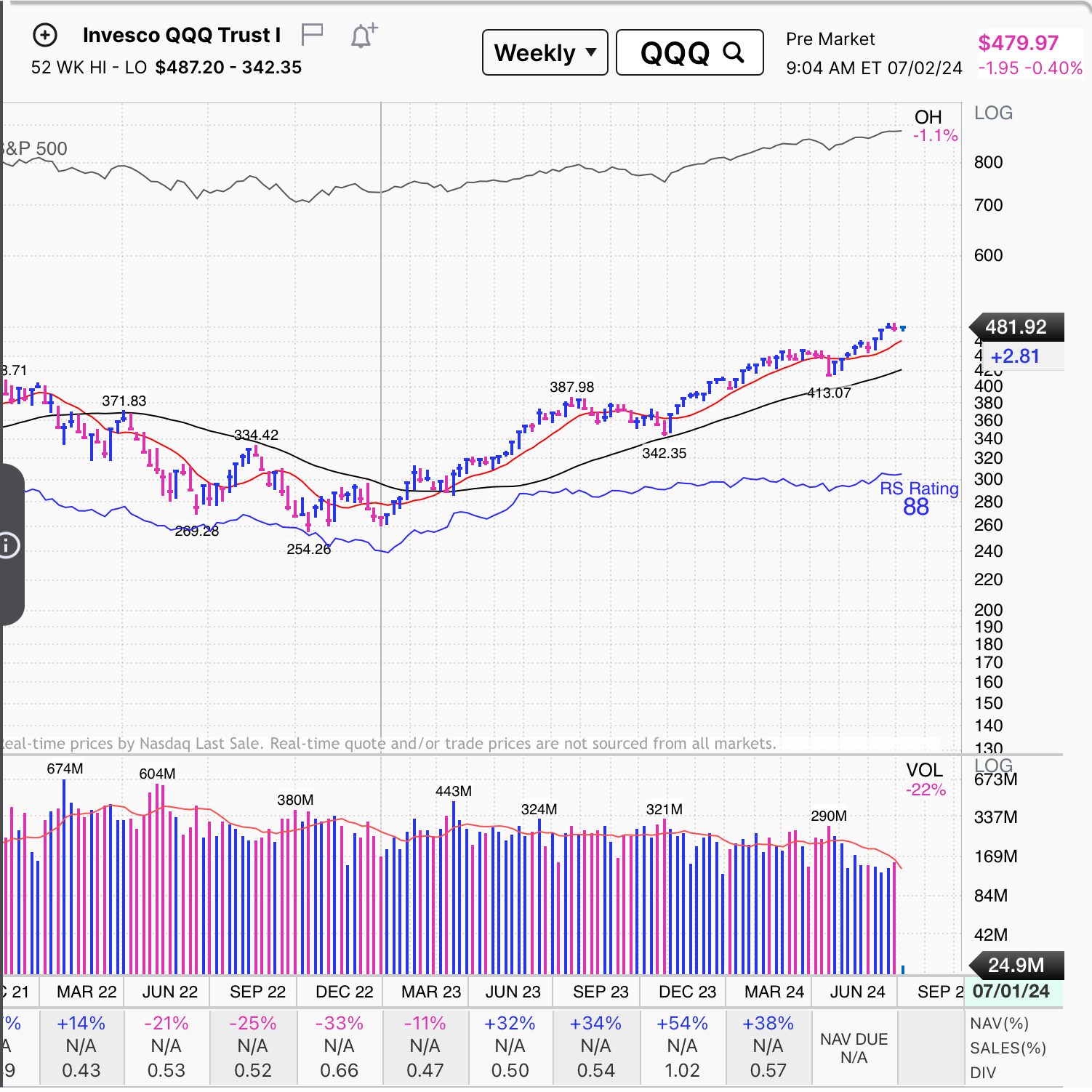Click the +2.81 price change label
This screenshot has height=1092, width=1092.
[x=1015, y=356]
